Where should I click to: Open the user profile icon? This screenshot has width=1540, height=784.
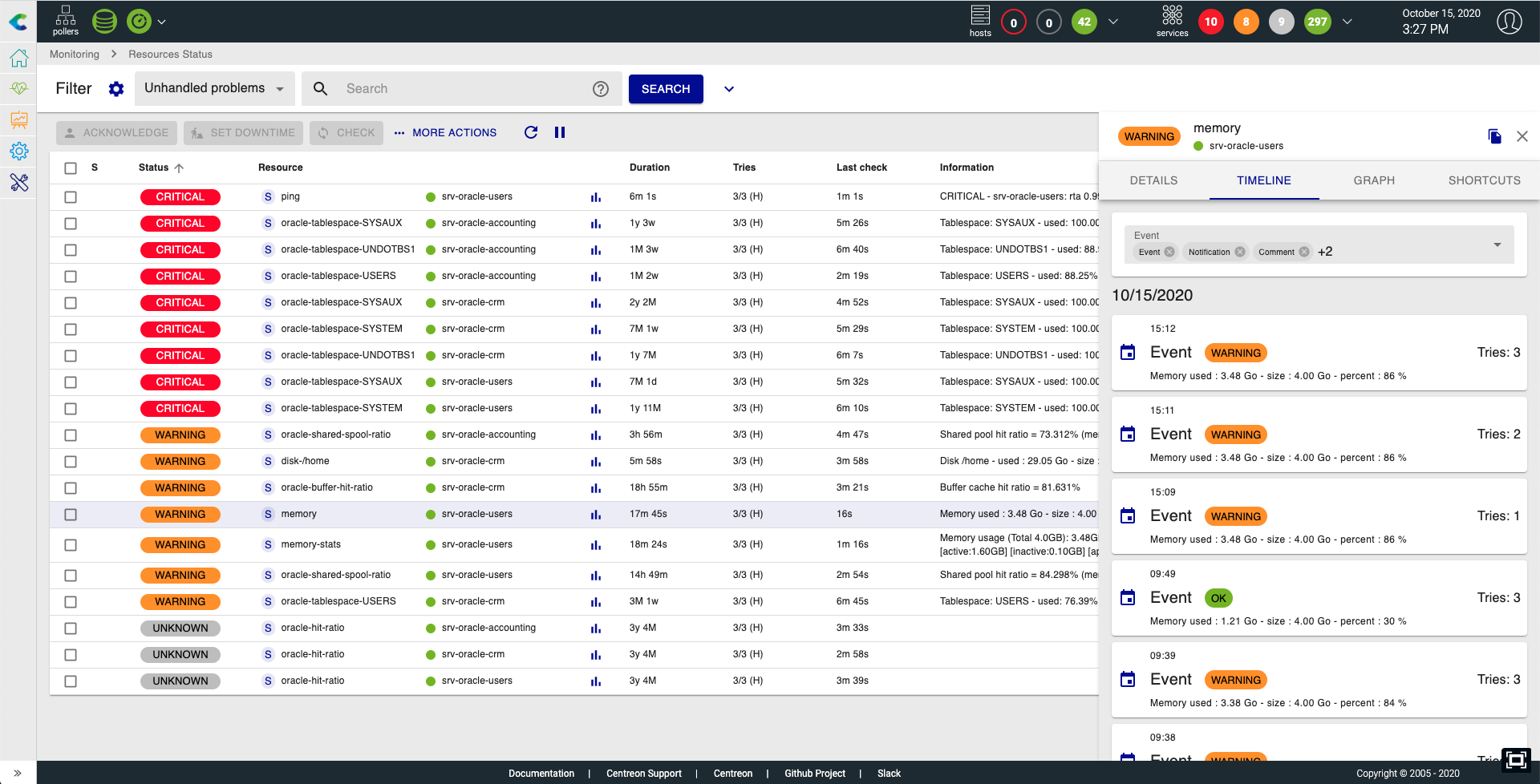point(1509,22)
